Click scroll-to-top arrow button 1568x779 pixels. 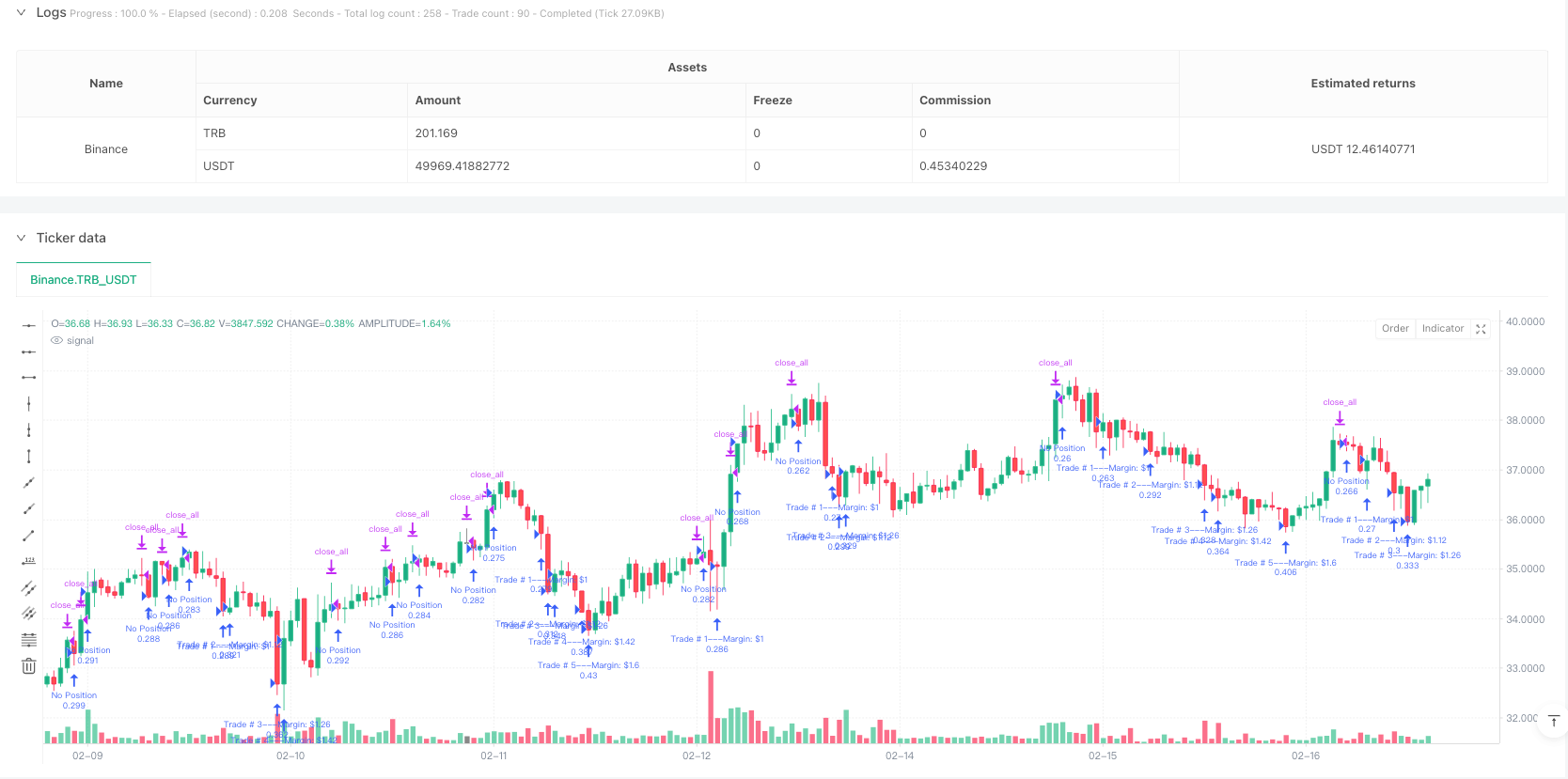coord(1554,721)
